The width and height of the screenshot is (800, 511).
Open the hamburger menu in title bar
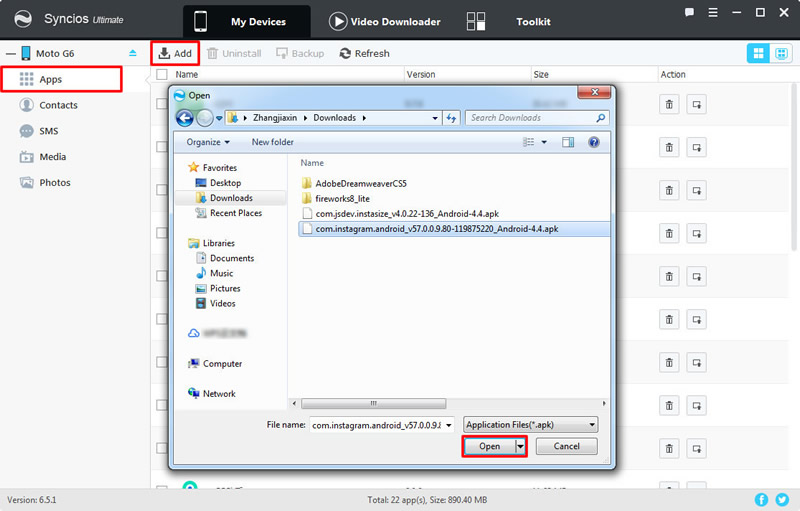(713, 13)
